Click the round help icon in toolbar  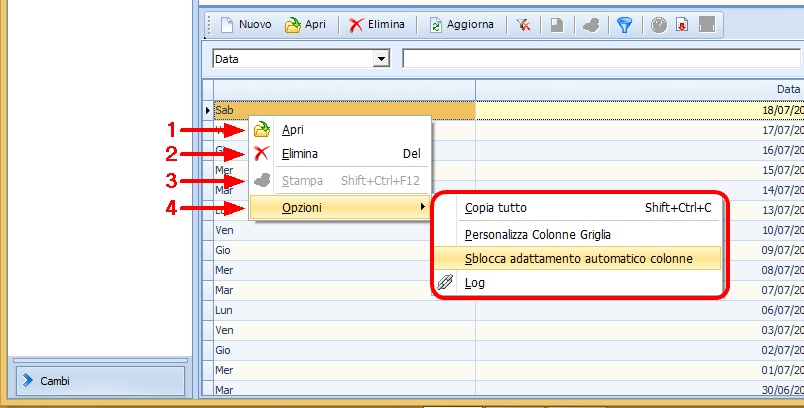[x=658, y=25]
